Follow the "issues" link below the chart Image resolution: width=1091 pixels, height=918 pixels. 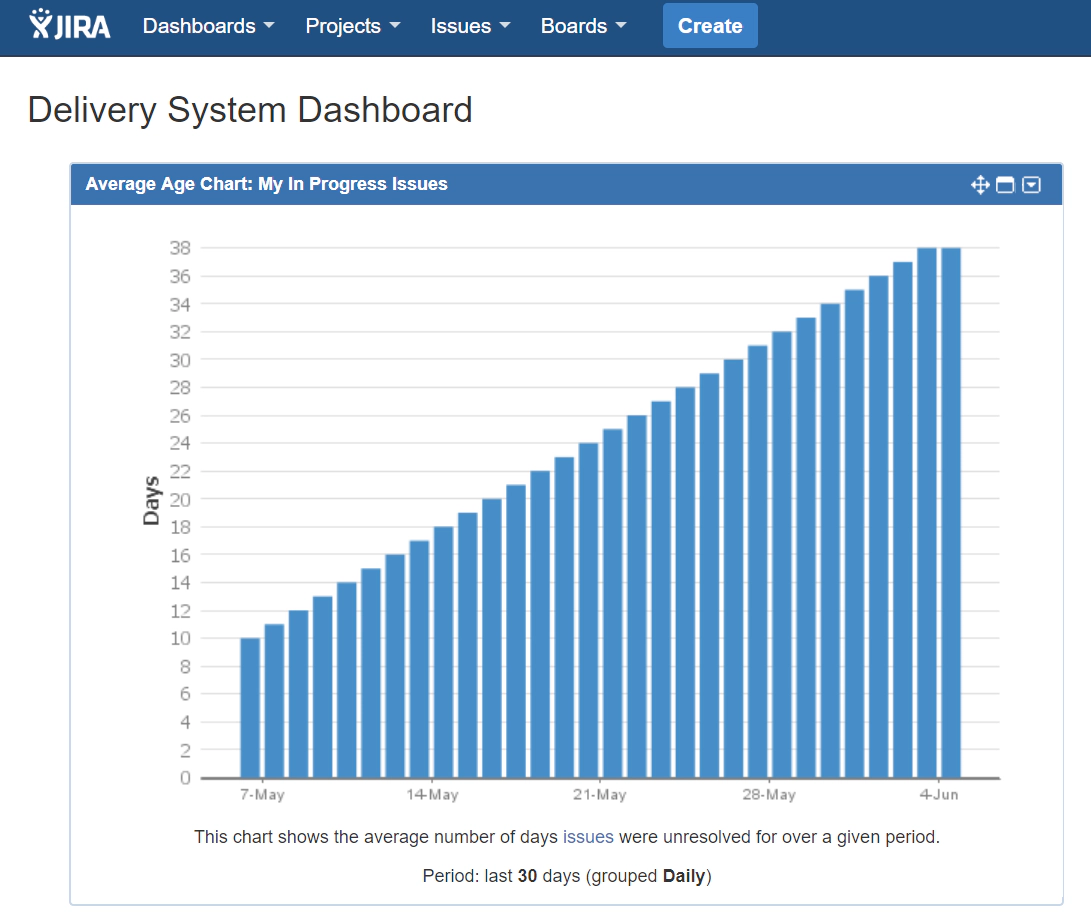coord(588,837)
